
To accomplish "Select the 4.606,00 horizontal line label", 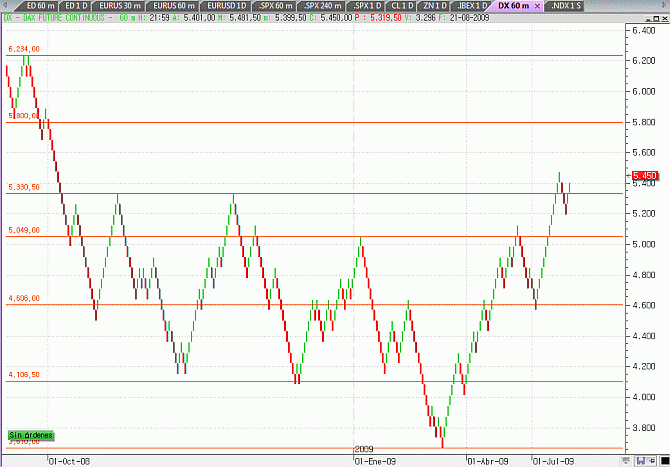I will click(x=24, y=298).
